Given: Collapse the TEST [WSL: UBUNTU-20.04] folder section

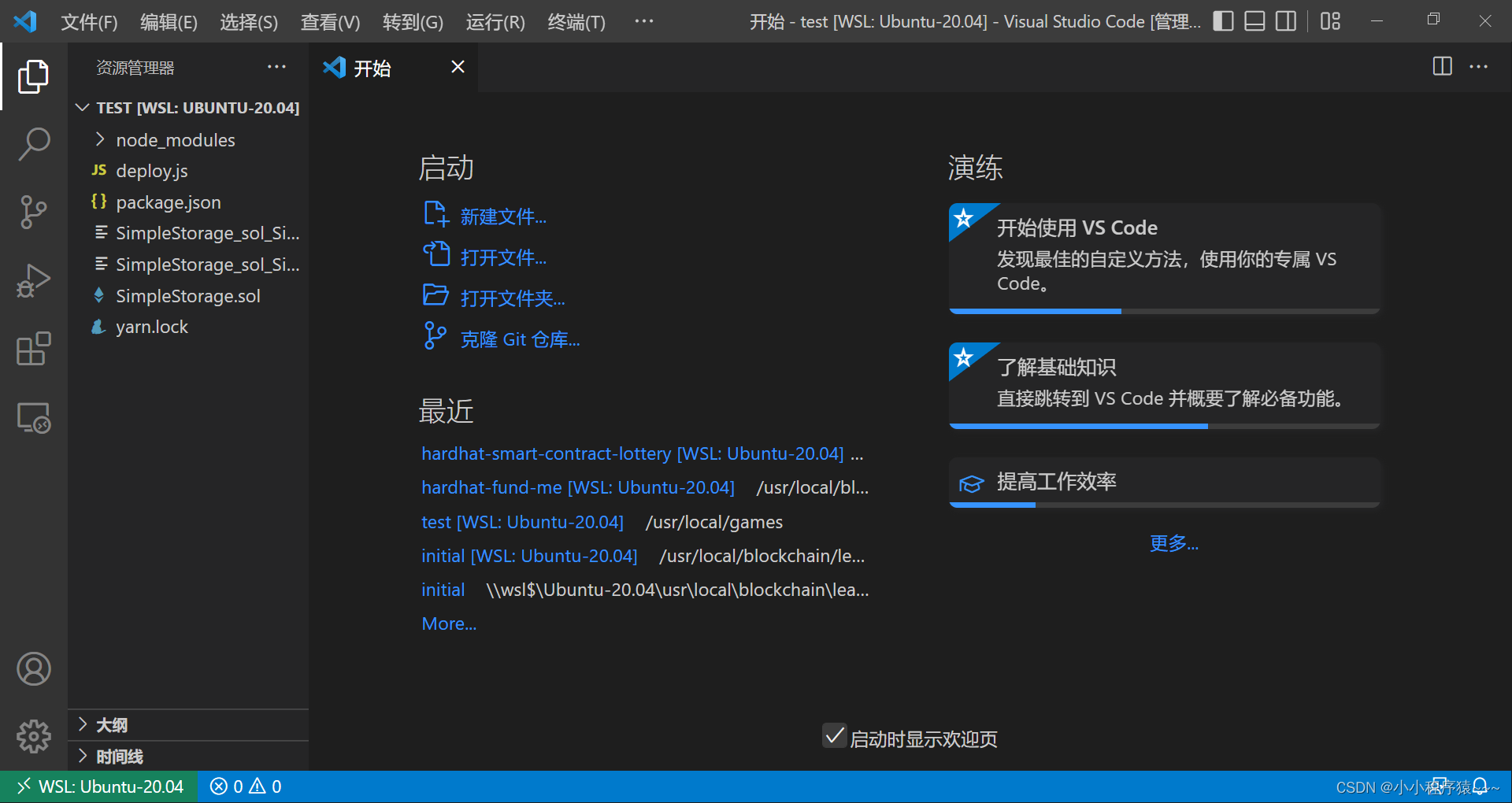Looking at the screenshot, I should point(189,108).
